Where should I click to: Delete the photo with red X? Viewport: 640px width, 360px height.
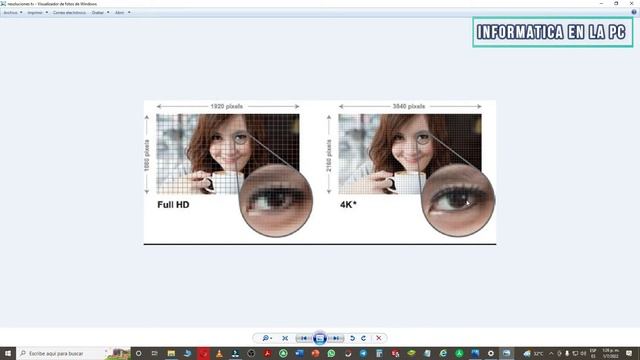tap(379, 338)
